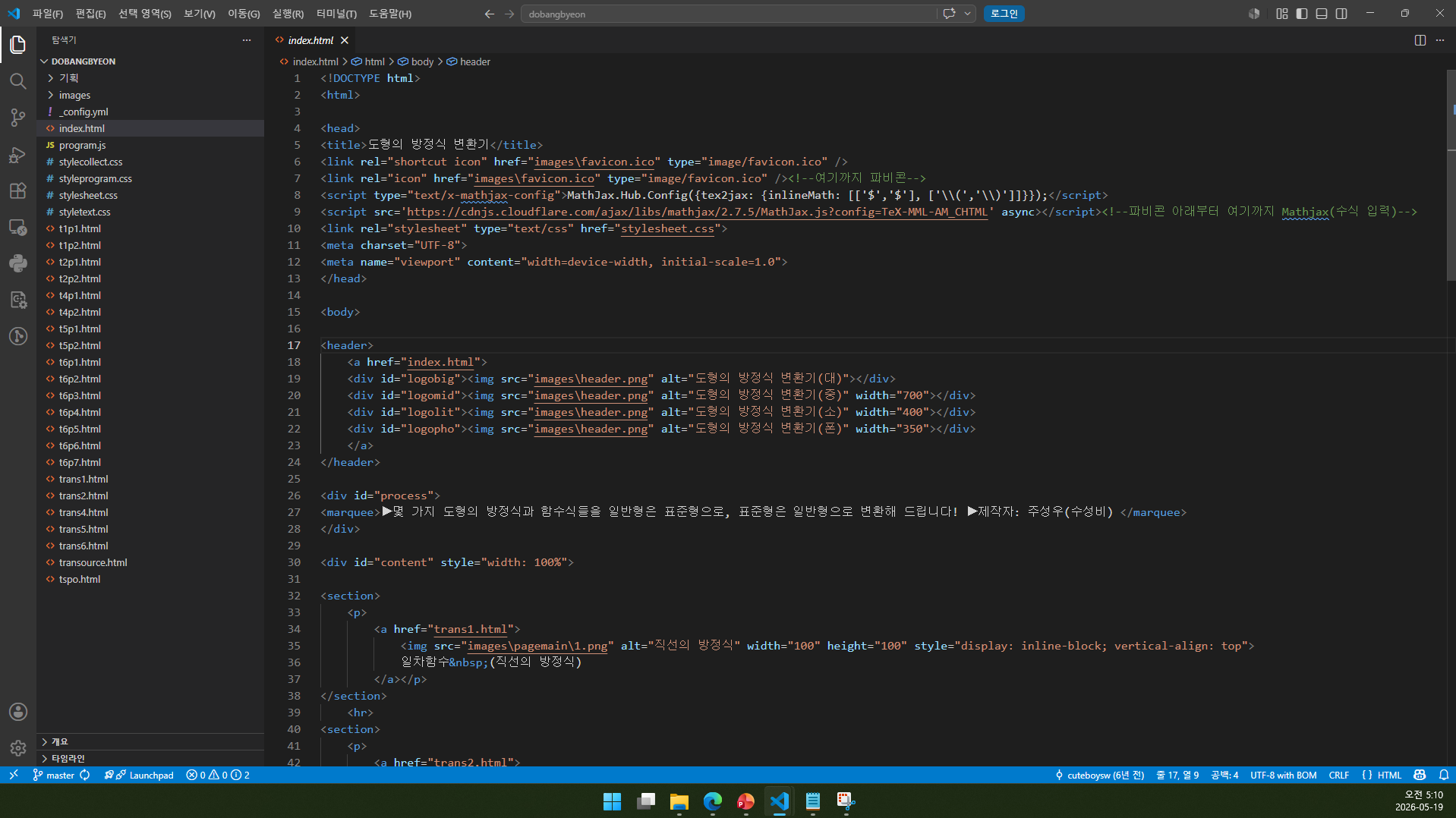The image size is (1456, 818).
Task: Click the master branch indicator
Action: tap(54, 775)
